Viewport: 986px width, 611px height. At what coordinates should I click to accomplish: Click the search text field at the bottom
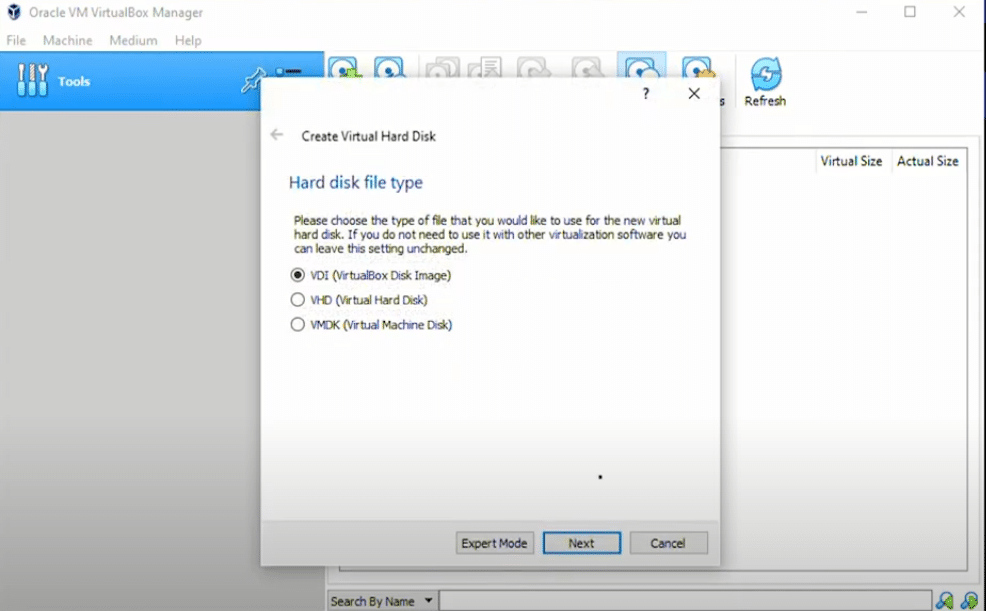(680, 601)
